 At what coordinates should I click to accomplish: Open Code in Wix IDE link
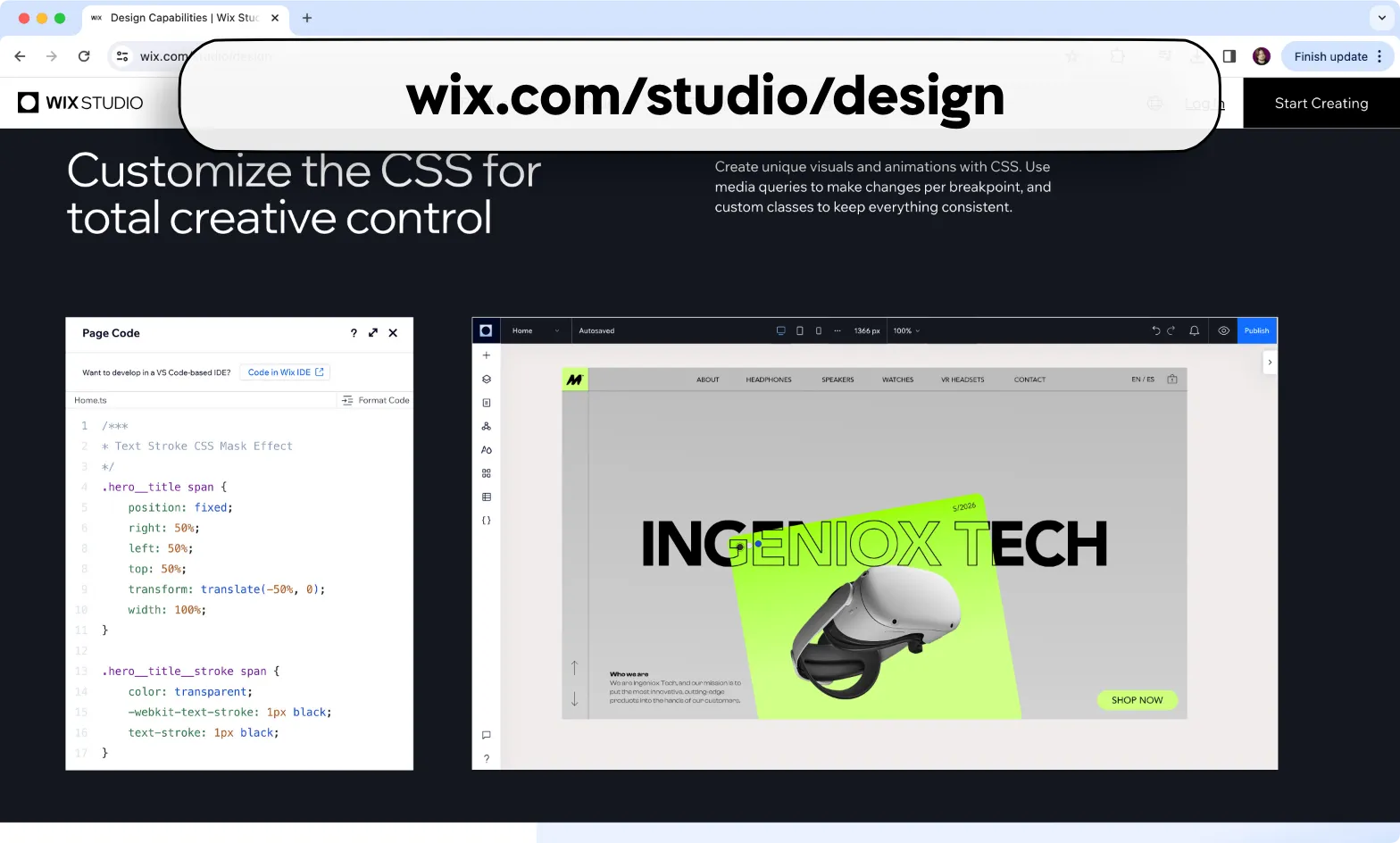286,372
